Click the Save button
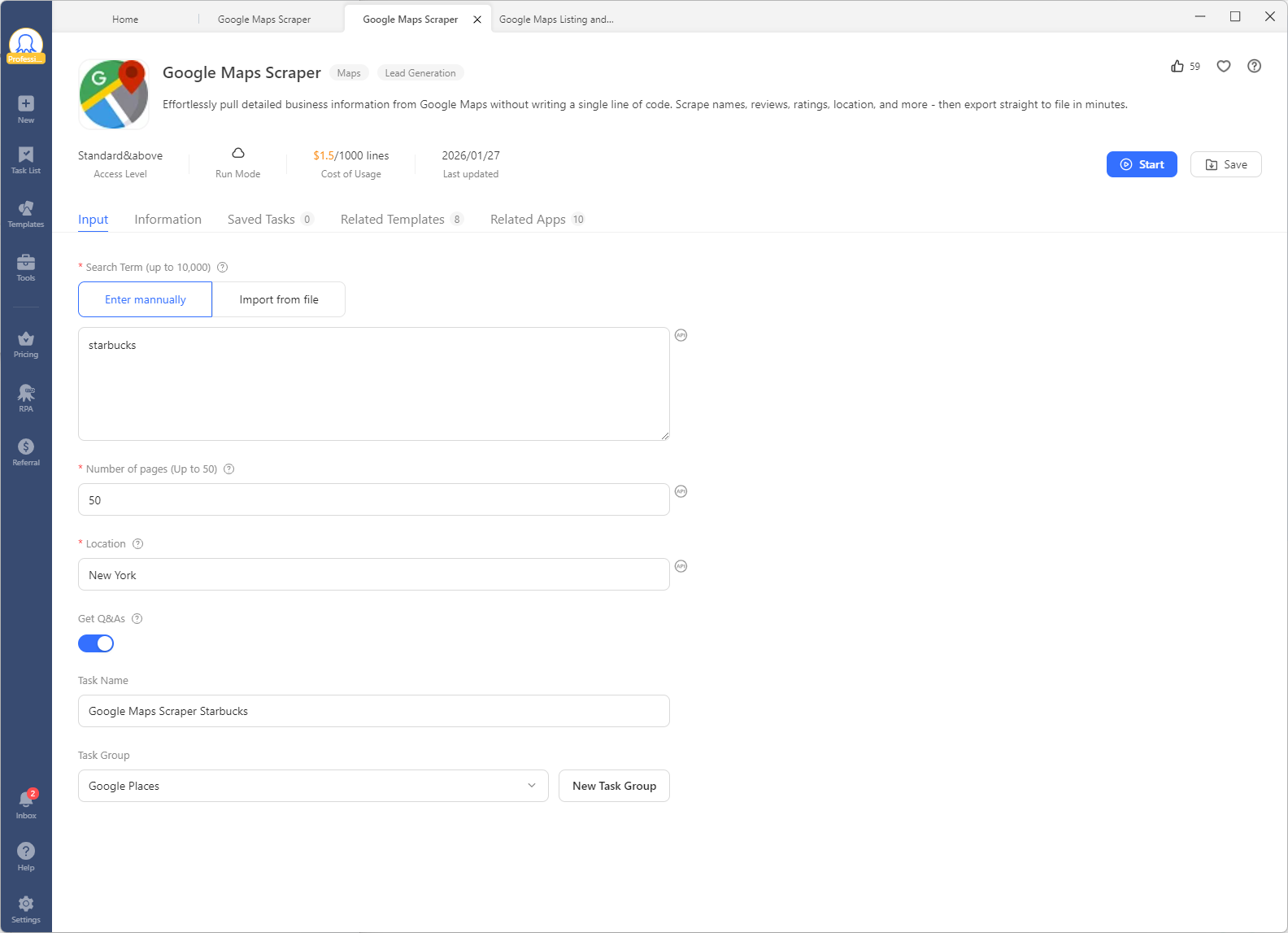The width and height of the screenshot is (1288, 933). [1226, 164]
